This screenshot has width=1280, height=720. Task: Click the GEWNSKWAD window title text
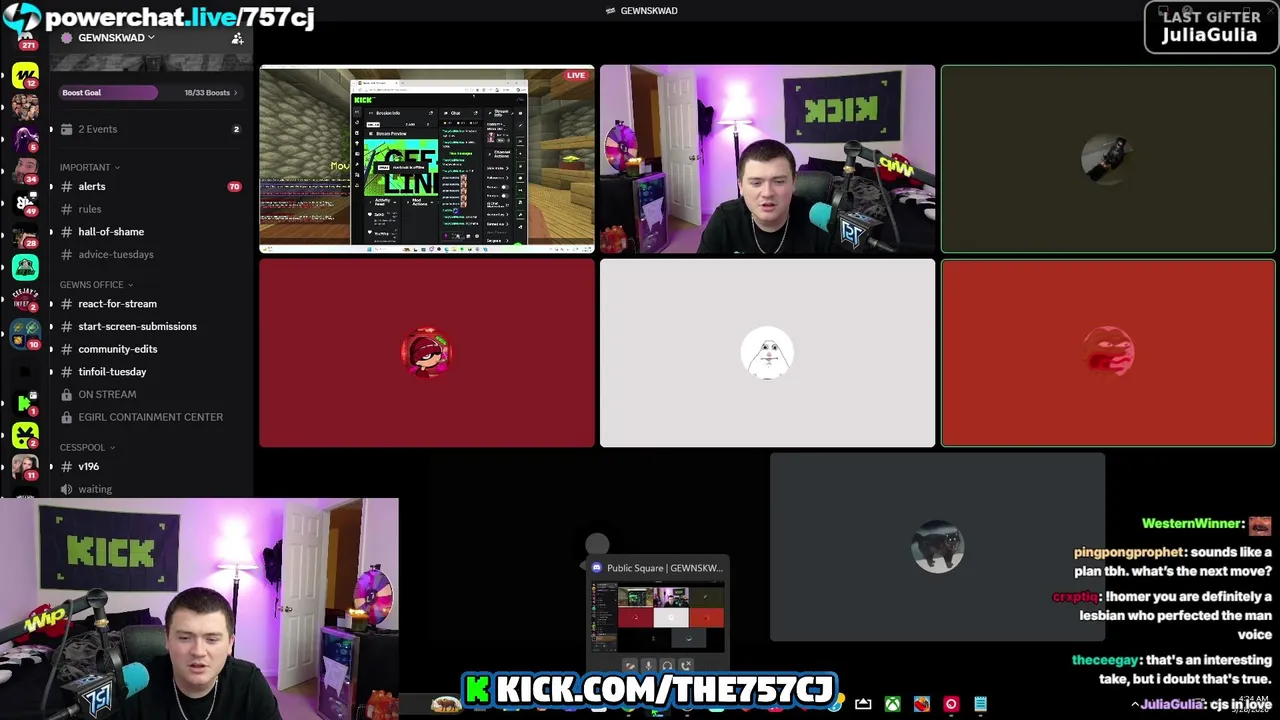pos(649,11)
